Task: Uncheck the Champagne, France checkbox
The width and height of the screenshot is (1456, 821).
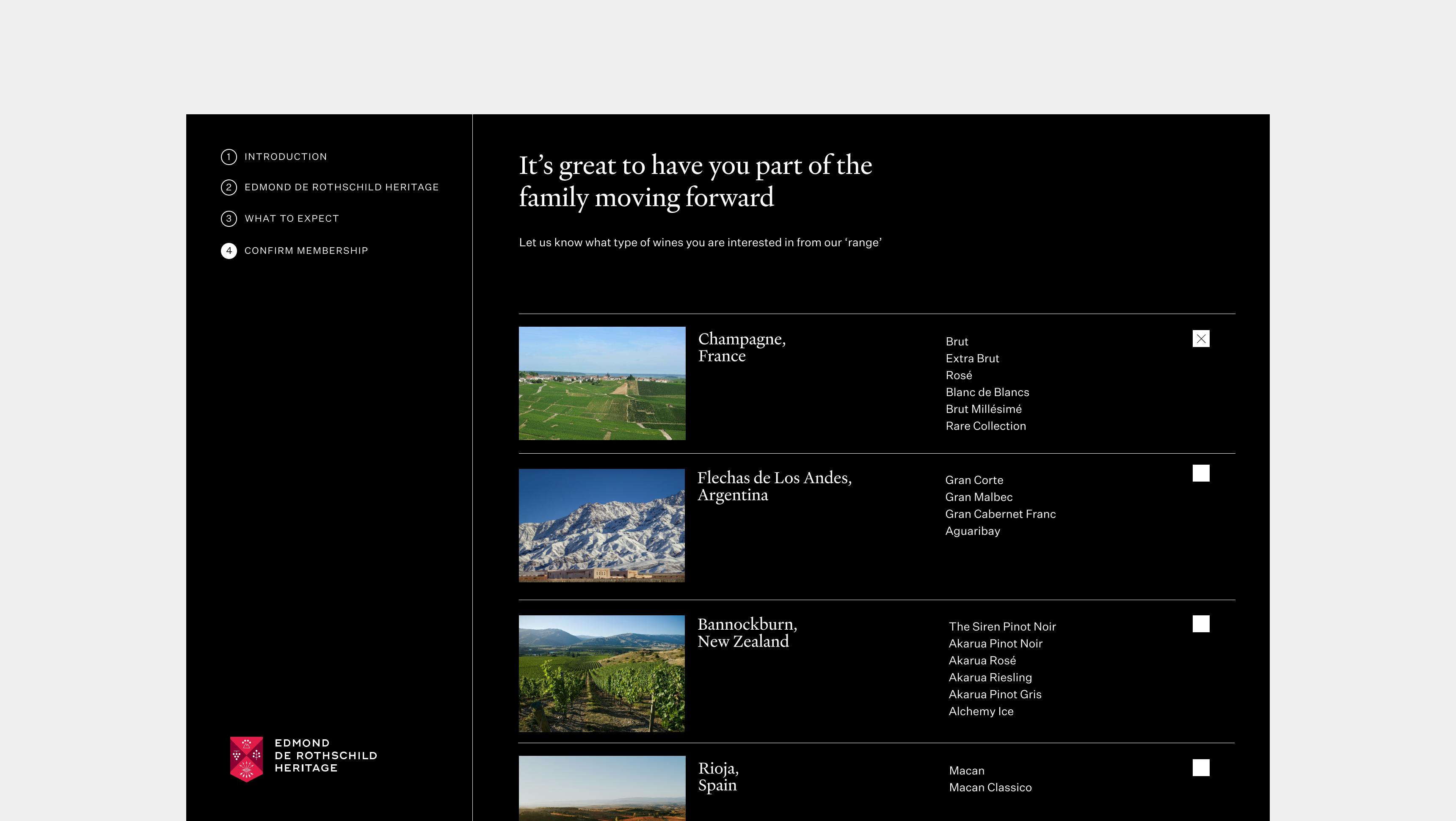Action: point(1200,339)
